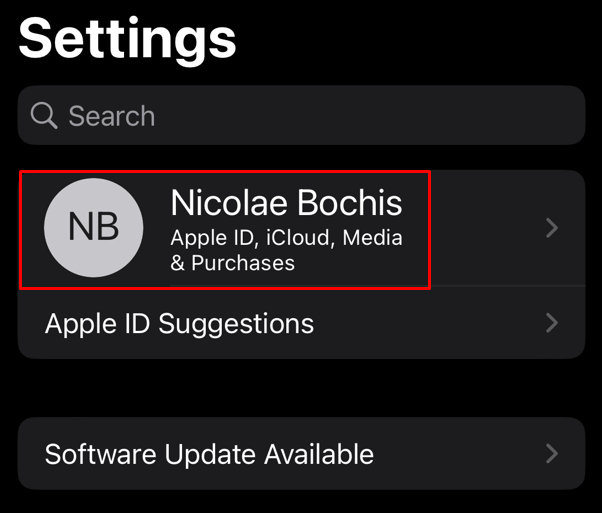Open the Nicolae Bochis account row

[x=301, y=228]
